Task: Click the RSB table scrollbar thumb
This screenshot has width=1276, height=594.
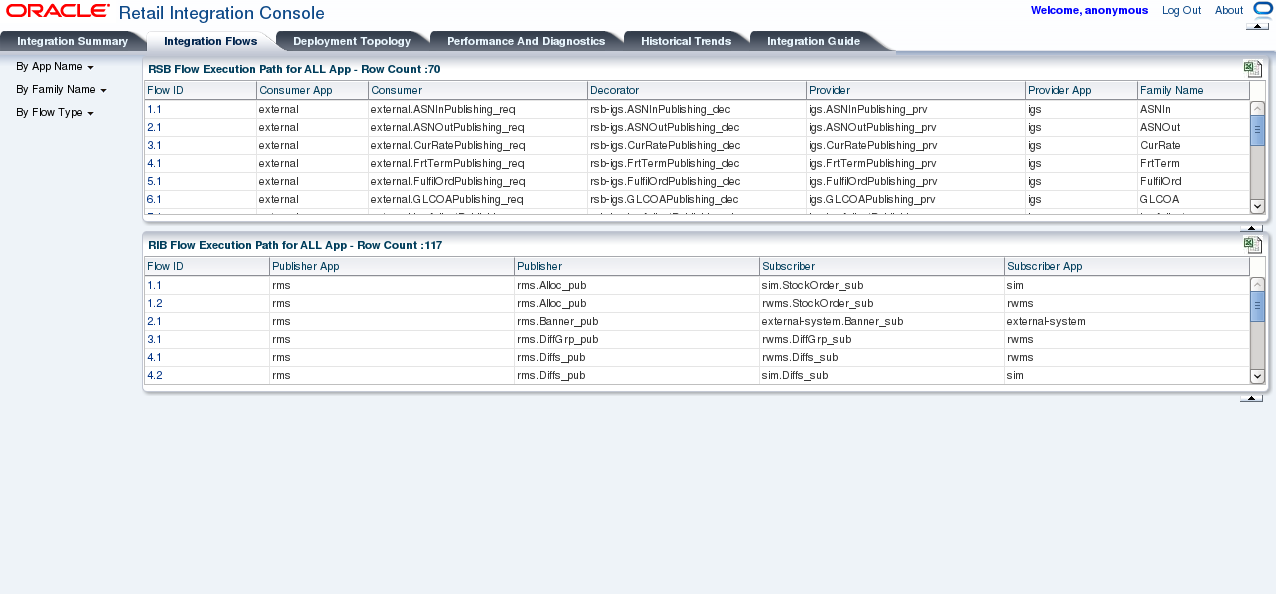Action: click(1257, 131)
